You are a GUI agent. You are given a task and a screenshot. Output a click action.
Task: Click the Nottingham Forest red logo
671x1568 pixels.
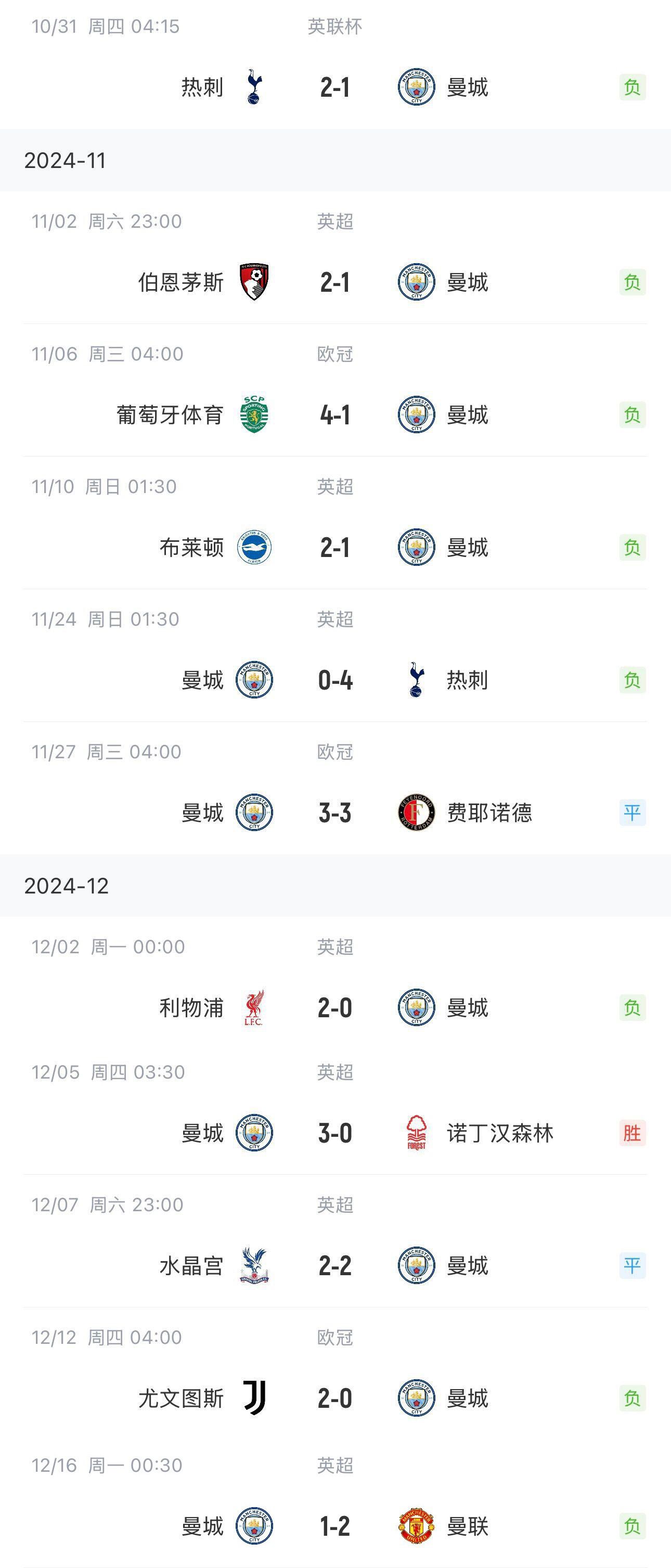[x=417, y=1133]
